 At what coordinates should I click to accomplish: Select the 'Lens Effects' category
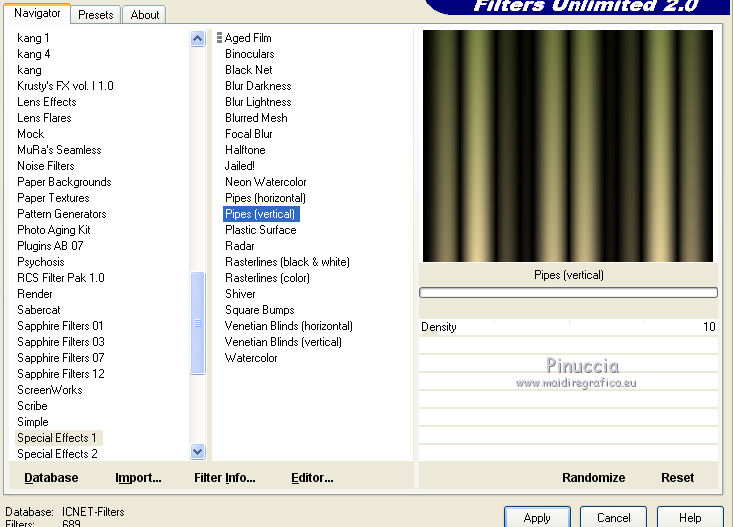pos(47,102)
